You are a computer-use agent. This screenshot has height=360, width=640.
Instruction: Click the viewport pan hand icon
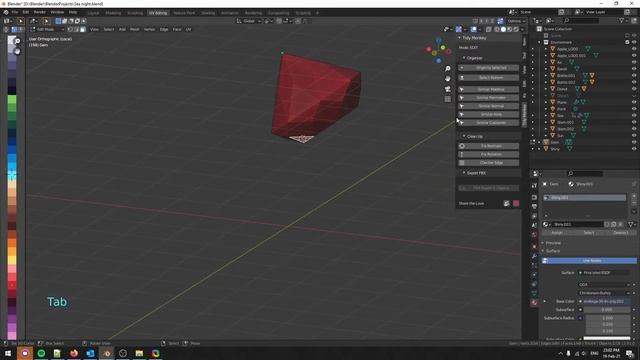448,78
